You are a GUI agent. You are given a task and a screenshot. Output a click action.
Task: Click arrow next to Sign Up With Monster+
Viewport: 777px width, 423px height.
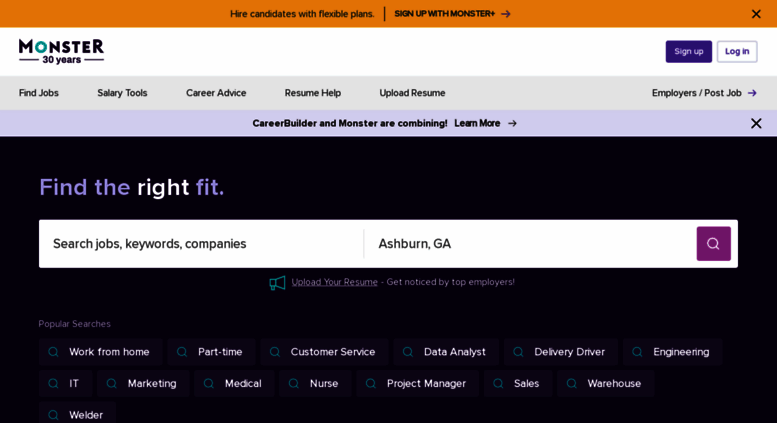point(505,14)
